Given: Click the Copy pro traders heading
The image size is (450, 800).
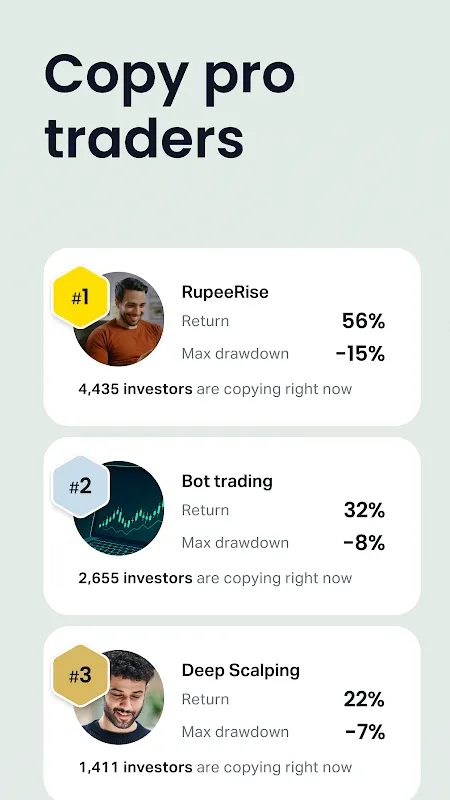Looking at the screenshot, I should [x=170, y=106].
